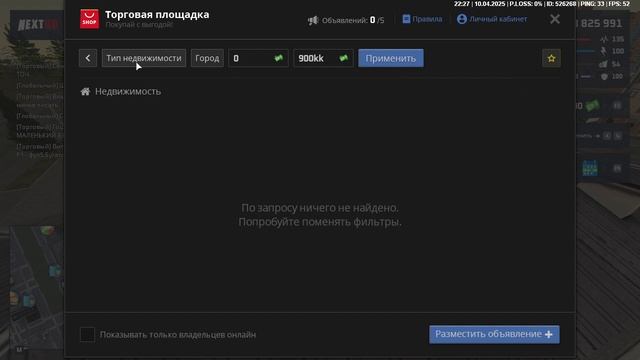The height and width of the screenshot is (360, 640).
Task: Click the Недвижимость home icon
Action: pos(85,91)
